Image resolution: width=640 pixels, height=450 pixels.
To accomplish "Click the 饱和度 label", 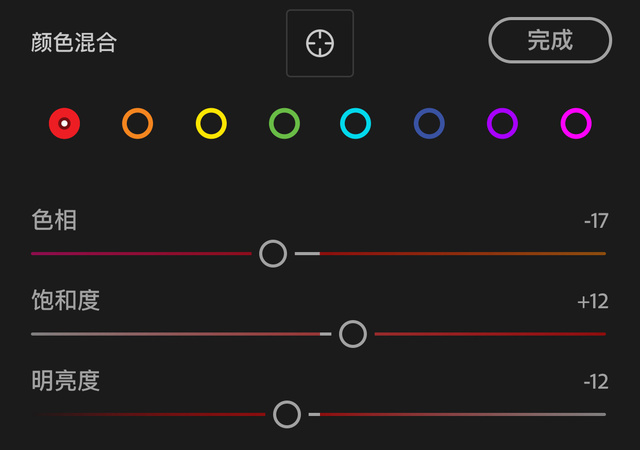I will pyautogui.click(x=66, y=301).
